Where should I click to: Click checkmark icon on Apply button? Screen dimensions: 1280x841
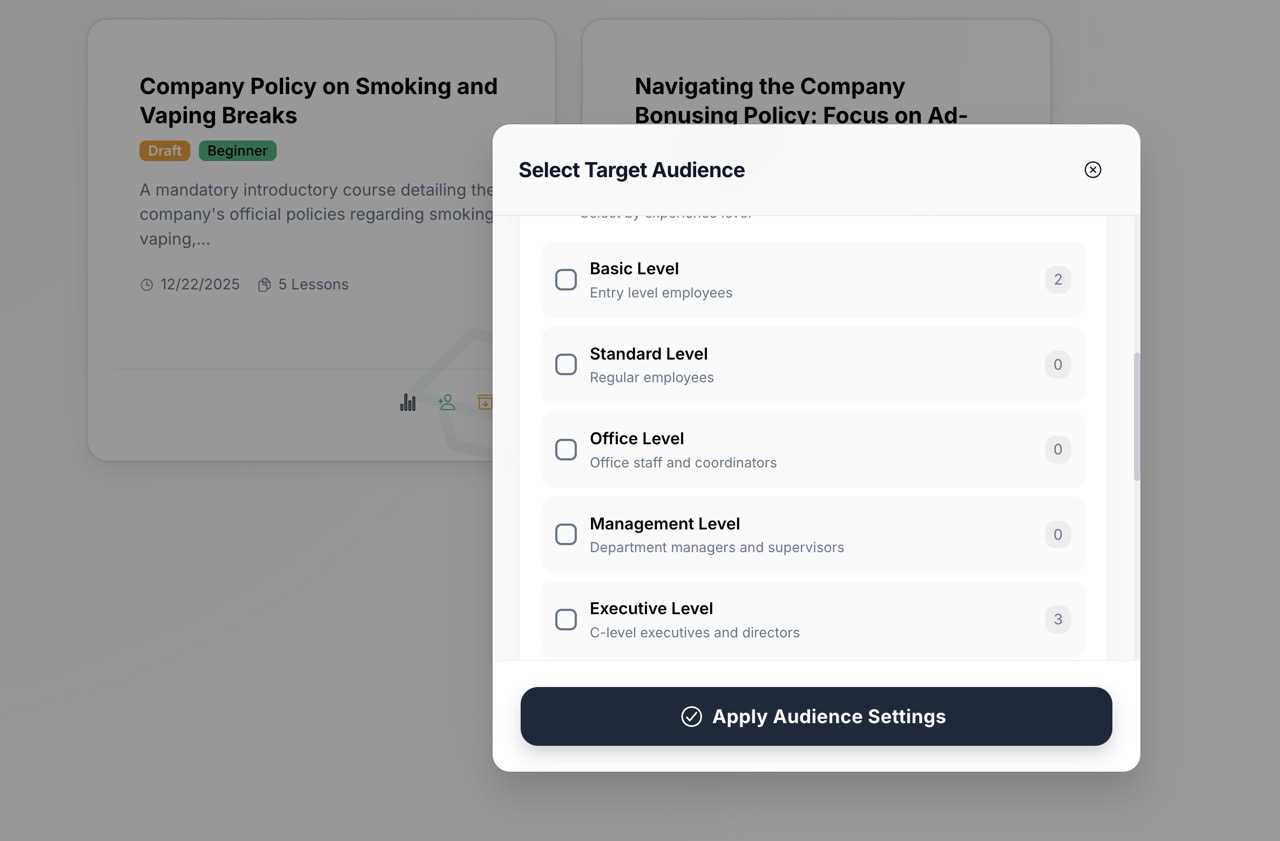(691, 716)
